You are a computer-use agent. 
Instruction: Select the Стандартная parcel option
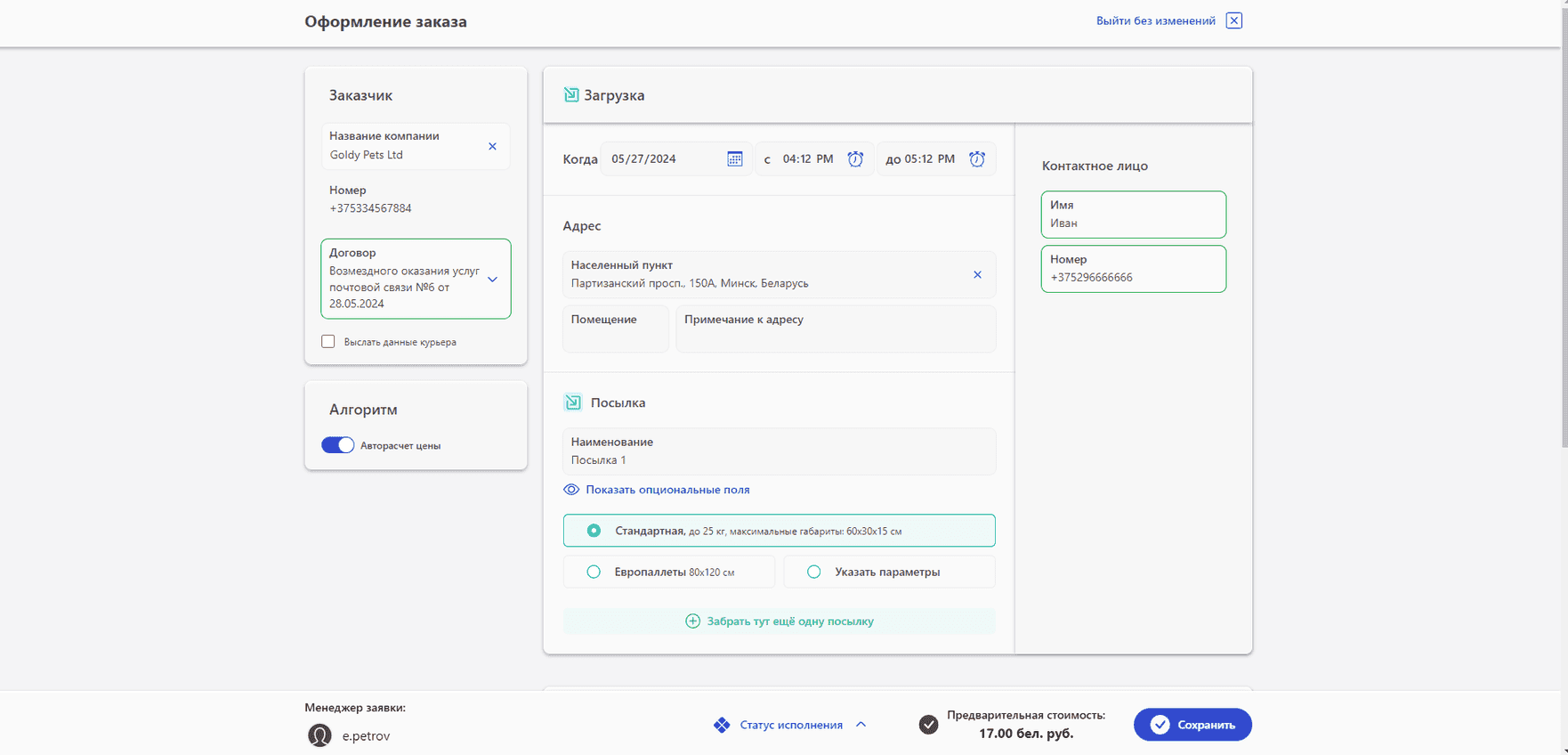779,531
